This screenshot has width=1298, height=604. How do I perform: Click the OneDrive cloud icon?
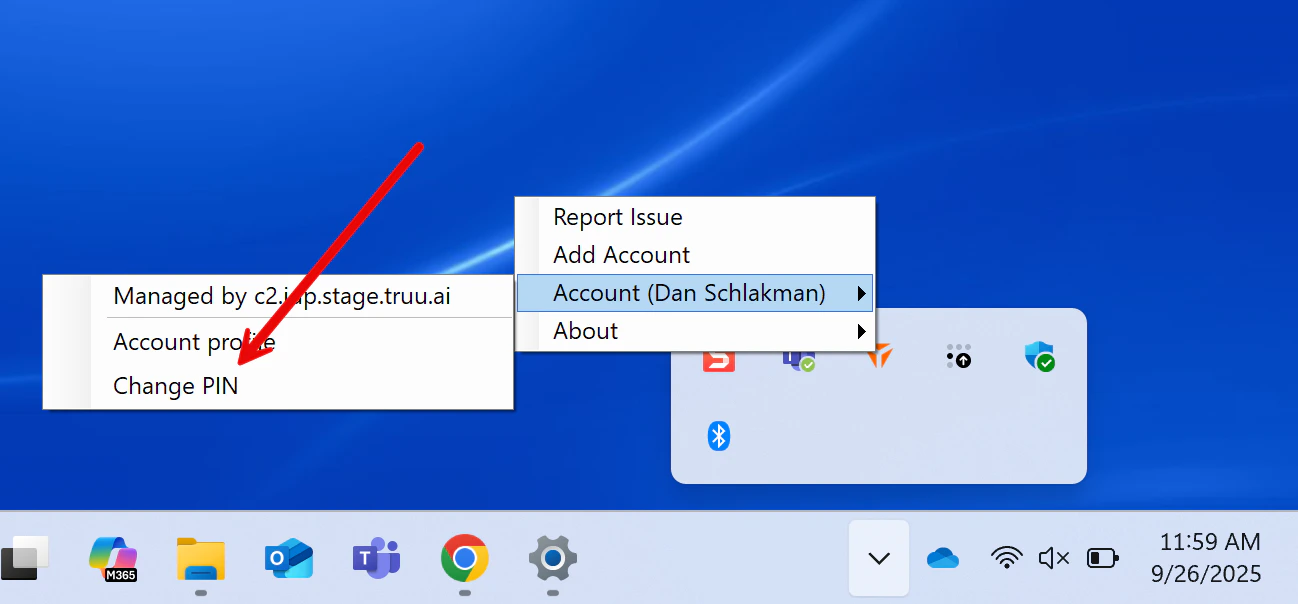tap(942, 558)
